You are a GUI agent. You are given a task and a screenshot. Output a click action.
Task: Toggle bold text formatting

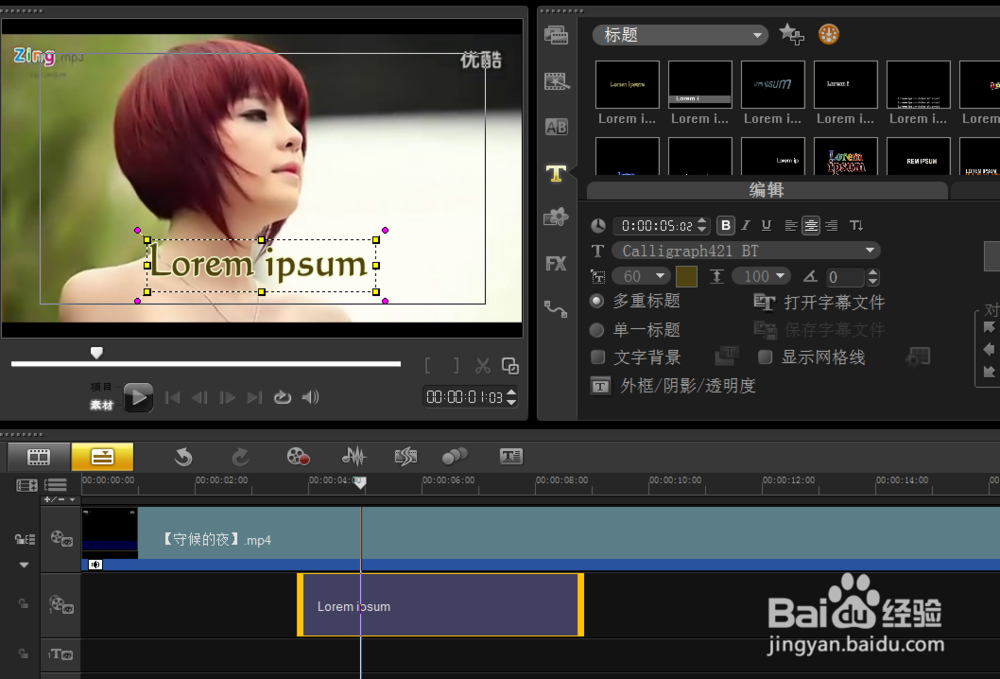click(725, 226)
